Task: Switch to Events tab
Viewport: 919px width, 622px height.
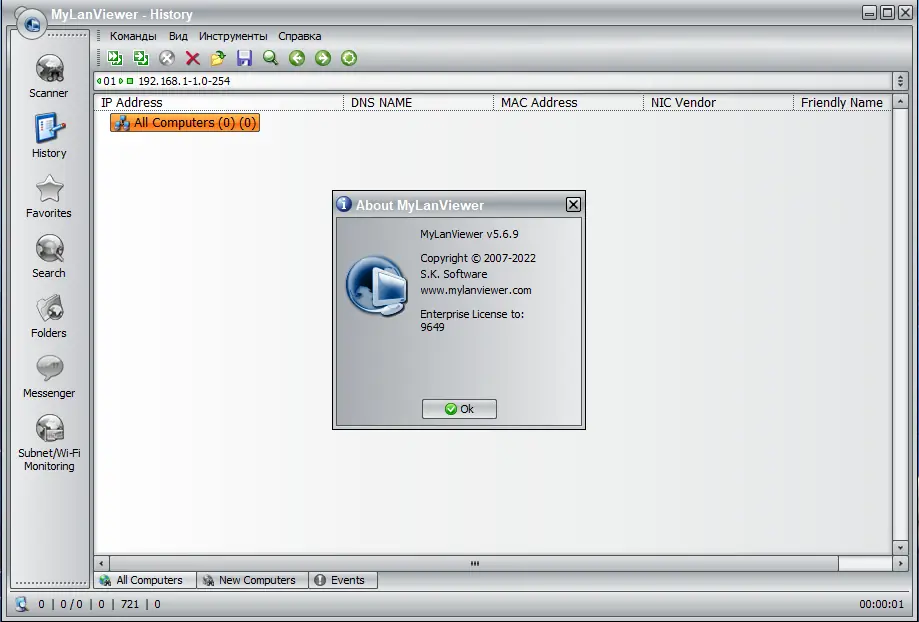Action: click(x=343, y=580)
